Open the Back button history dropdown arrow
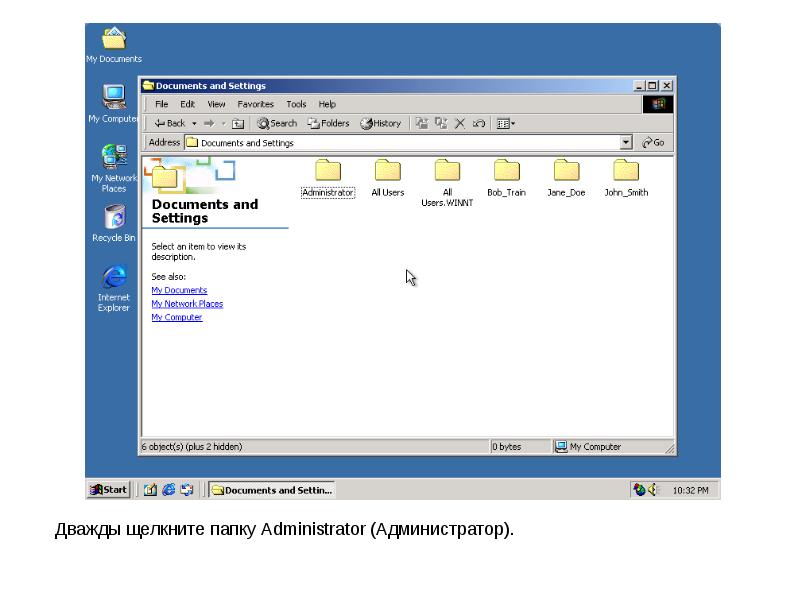The width and height of the screenshot is (800, 600). 194,124
